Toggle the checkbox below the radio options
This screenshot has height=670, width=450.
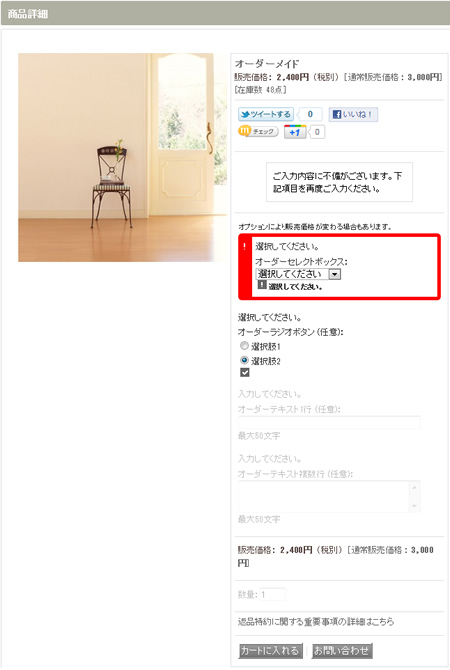click(x=244, y=373)
